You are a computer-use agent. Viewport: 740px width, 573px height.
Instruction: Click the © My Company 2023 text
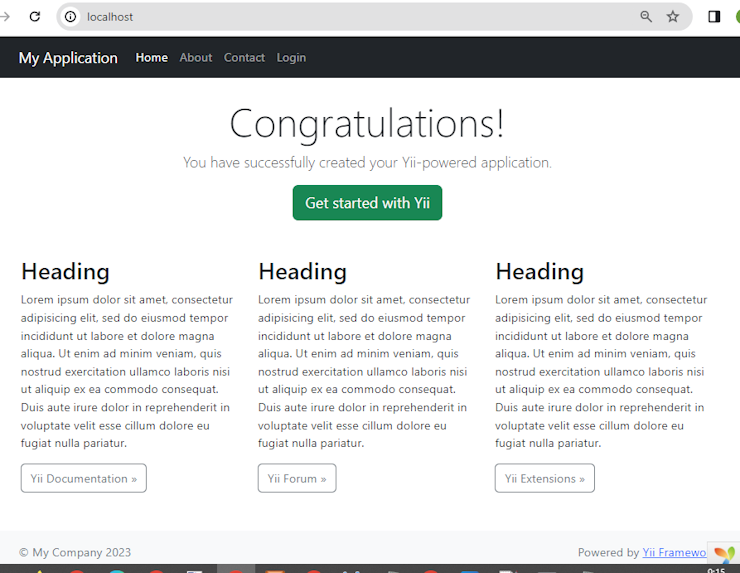75,552
